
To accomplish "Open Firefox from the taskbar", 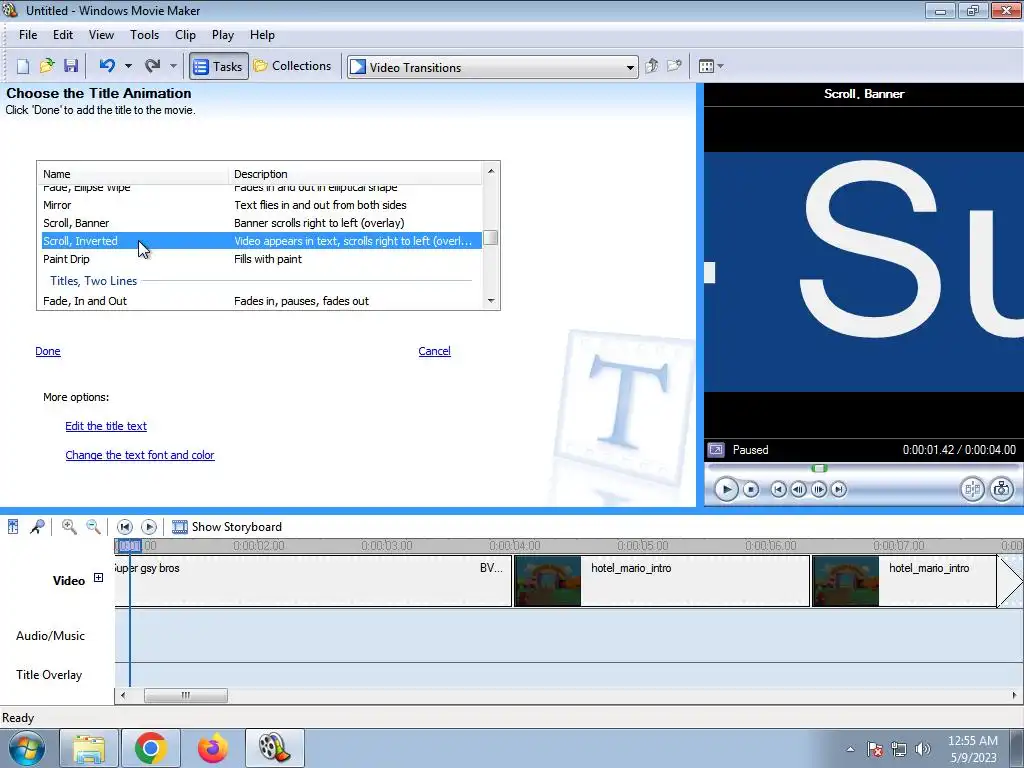I will tap(212, 748).
